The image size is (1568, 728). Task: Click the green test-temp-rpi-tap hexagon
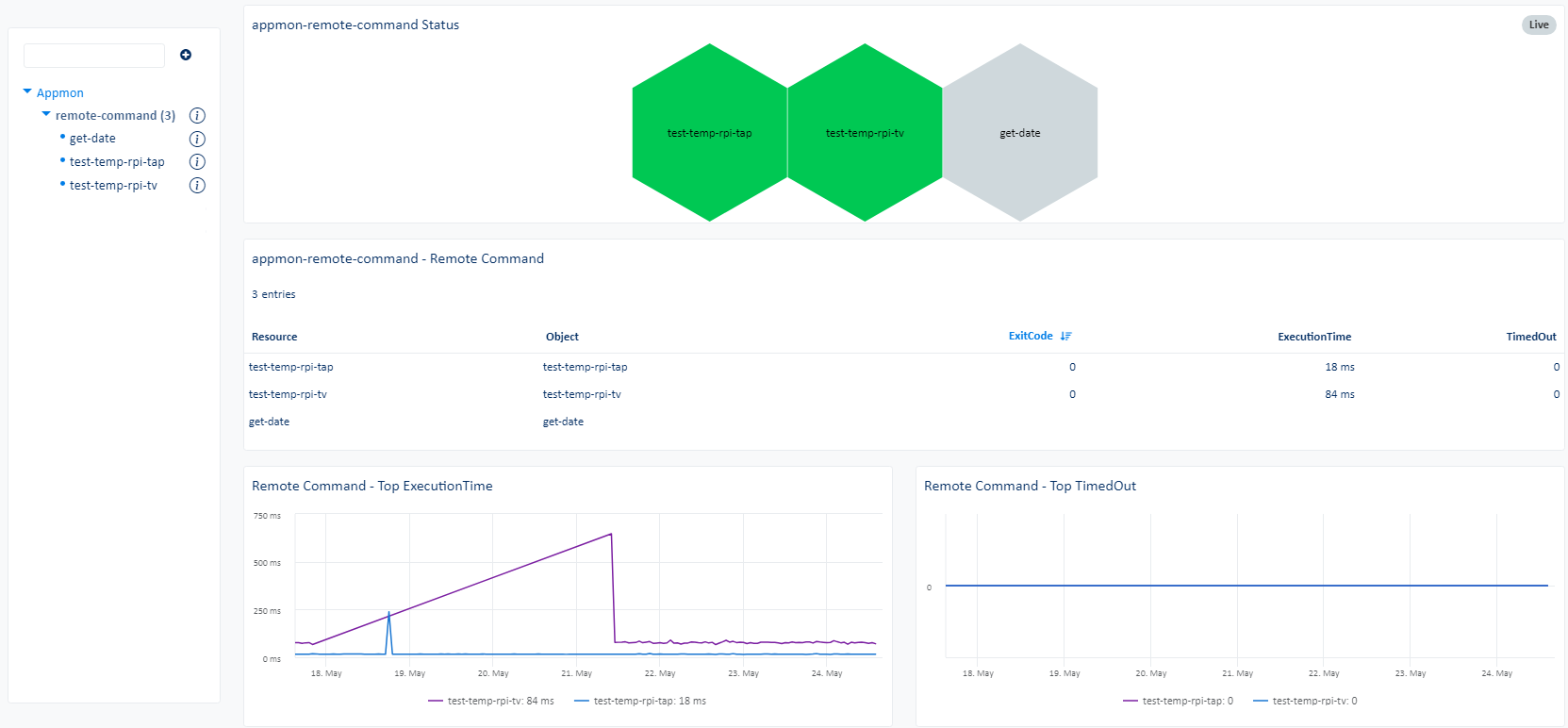tap(709, 133)
